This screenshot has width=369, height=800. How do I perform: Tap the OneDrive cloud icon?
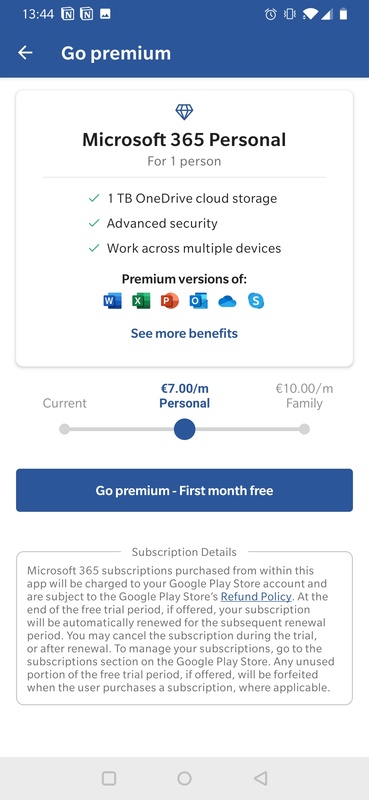227,302
